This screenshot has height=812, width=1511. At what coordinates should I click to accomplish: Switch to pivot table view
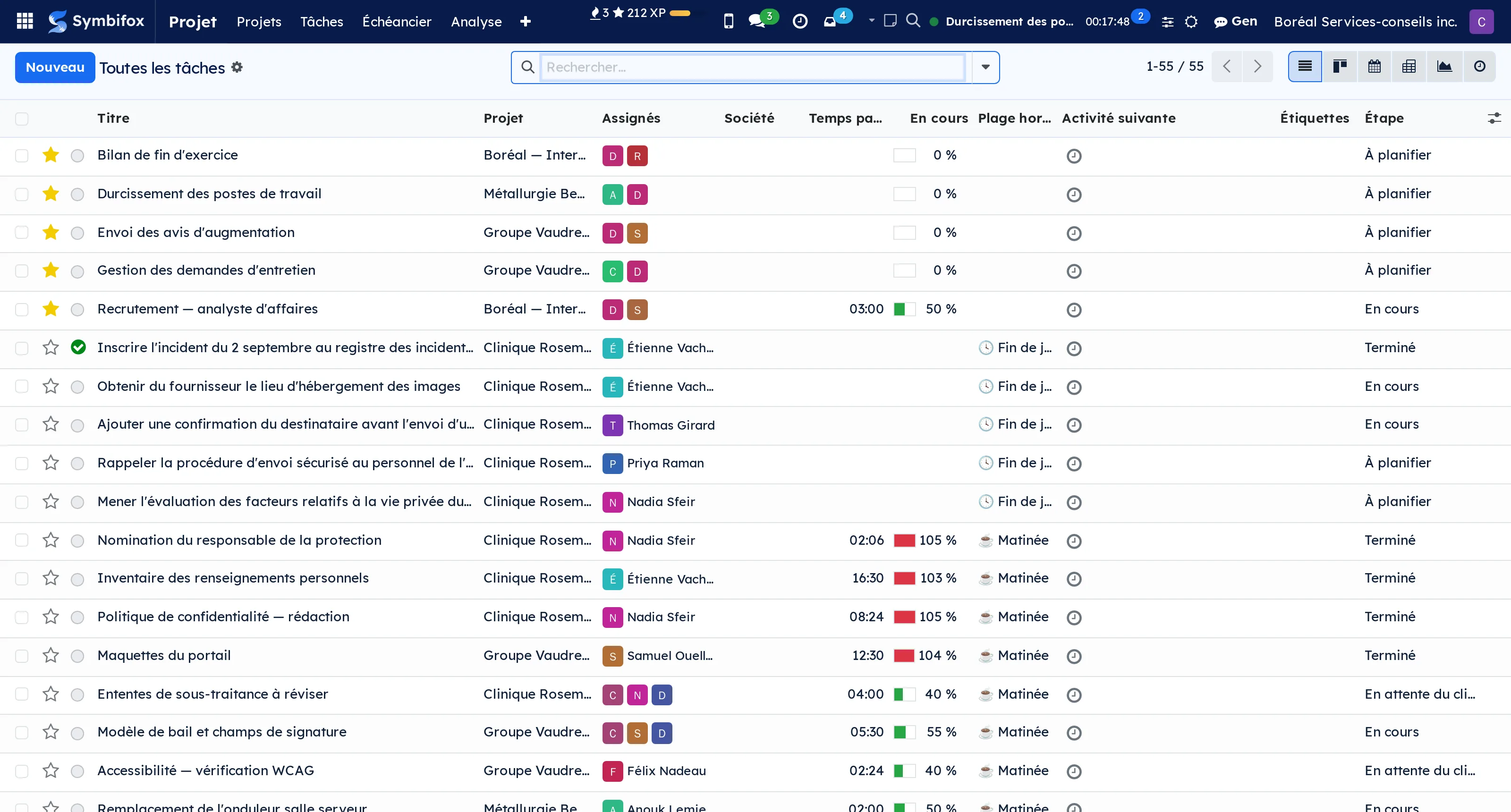[1409, 66]
